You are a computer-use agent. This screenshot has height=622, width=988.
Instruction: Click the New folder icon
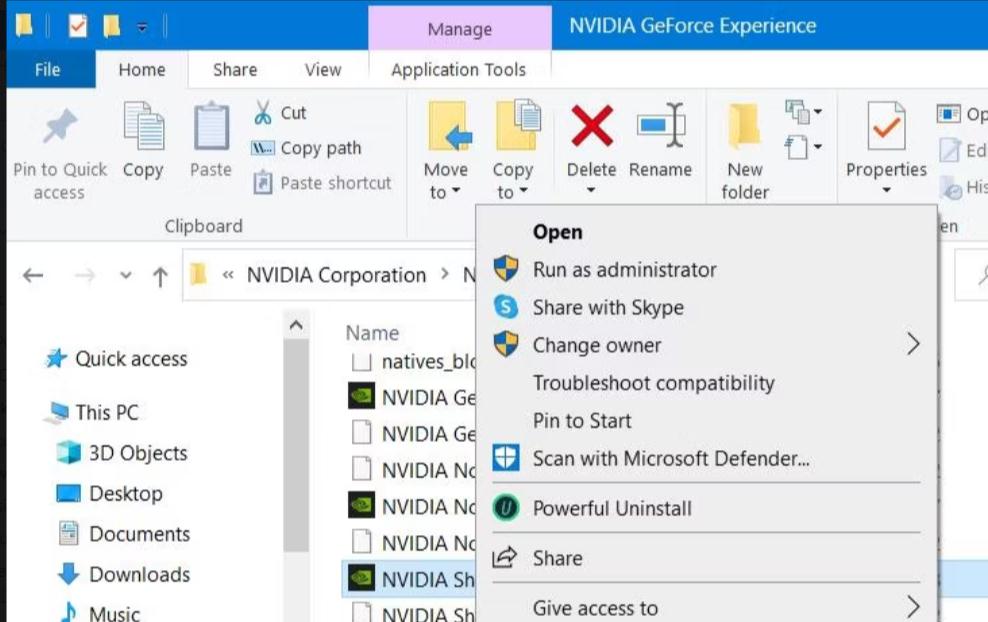point(744,127)
